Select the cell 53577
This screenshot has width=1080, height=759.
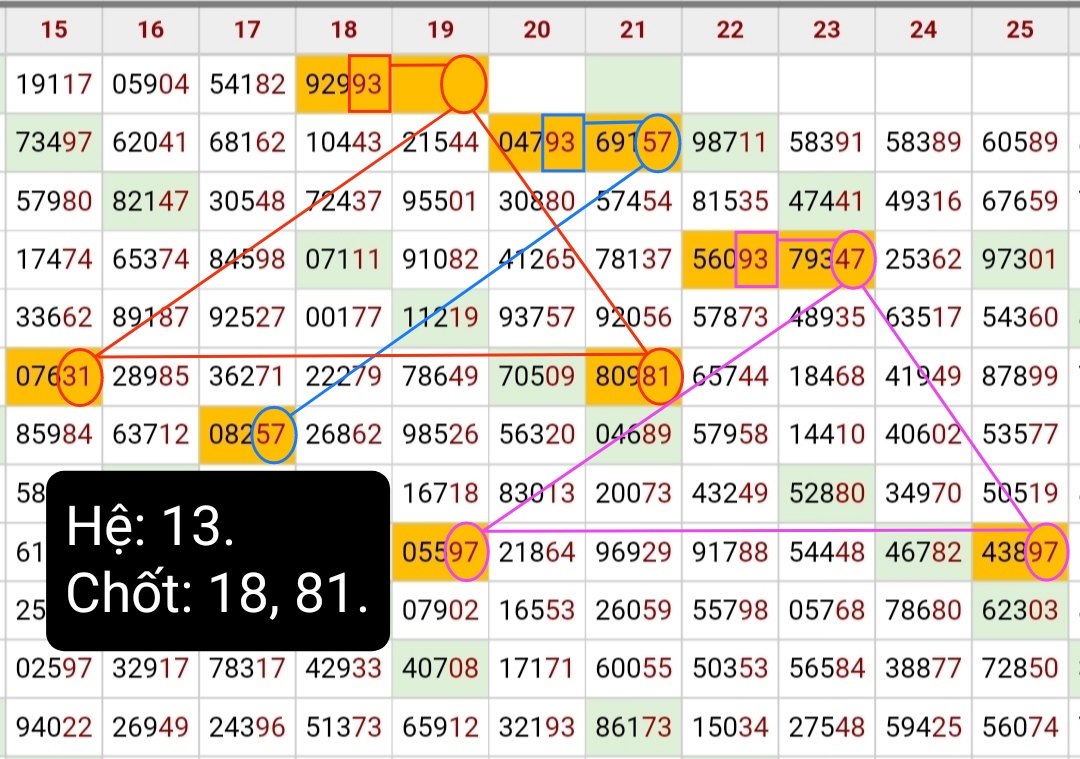click(1020, 435)
